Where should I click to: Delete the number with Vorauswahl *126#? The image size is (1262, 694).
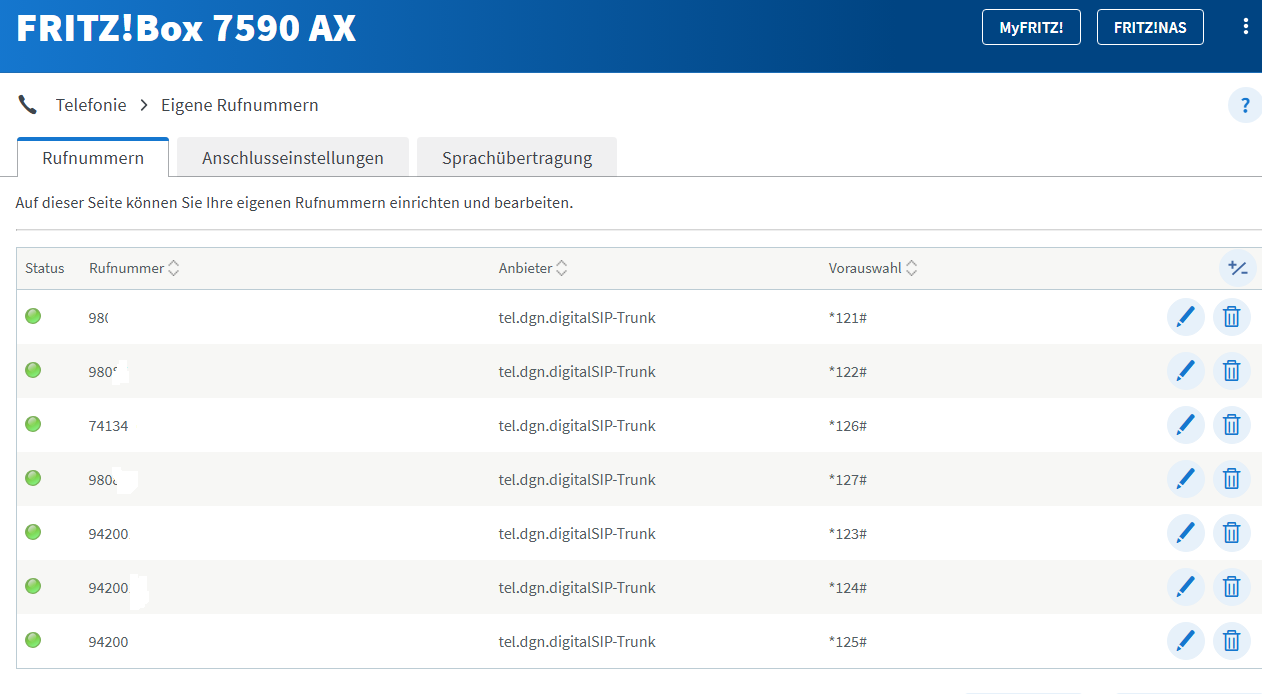(1232, 425)
